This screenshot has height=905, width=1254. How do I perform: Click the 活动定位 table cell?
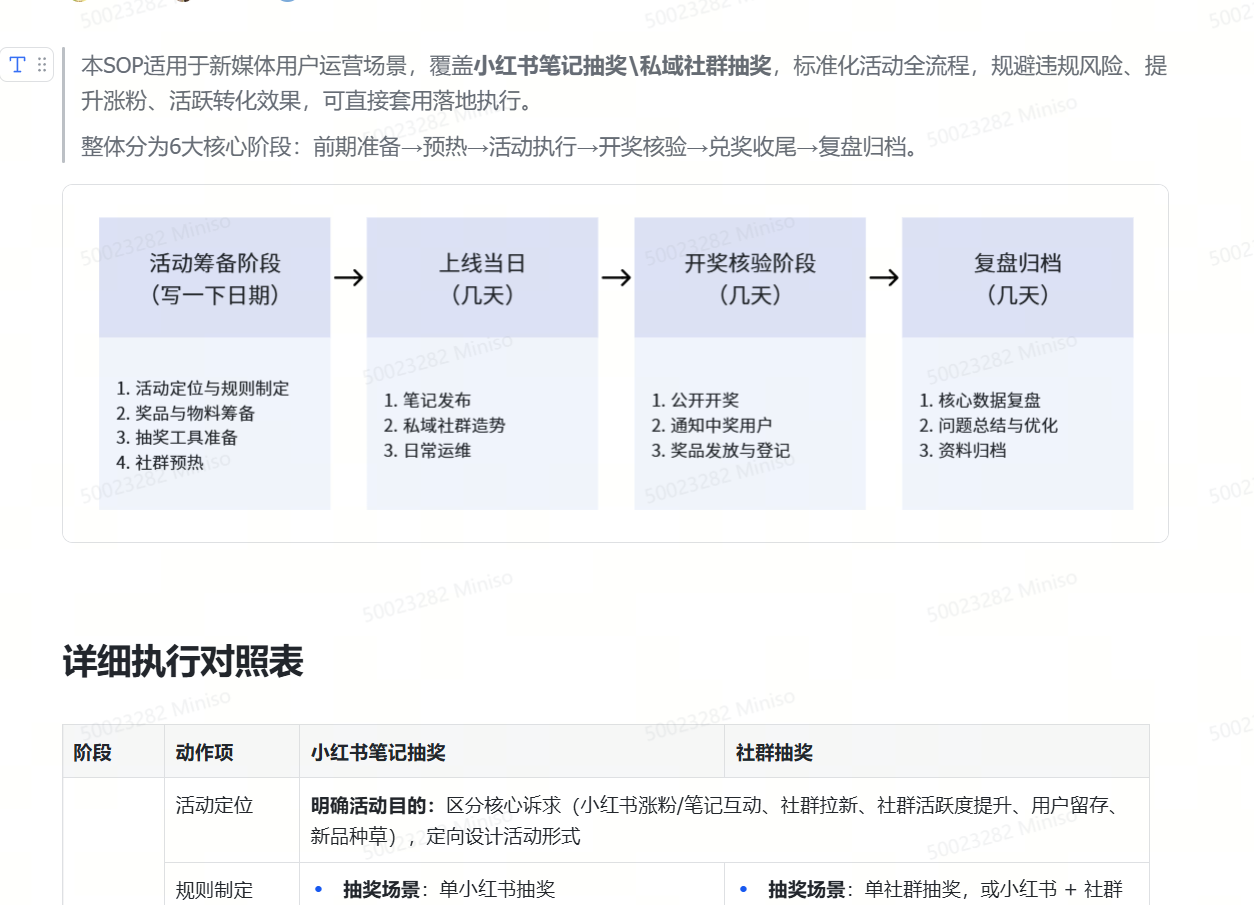point(232,820)
